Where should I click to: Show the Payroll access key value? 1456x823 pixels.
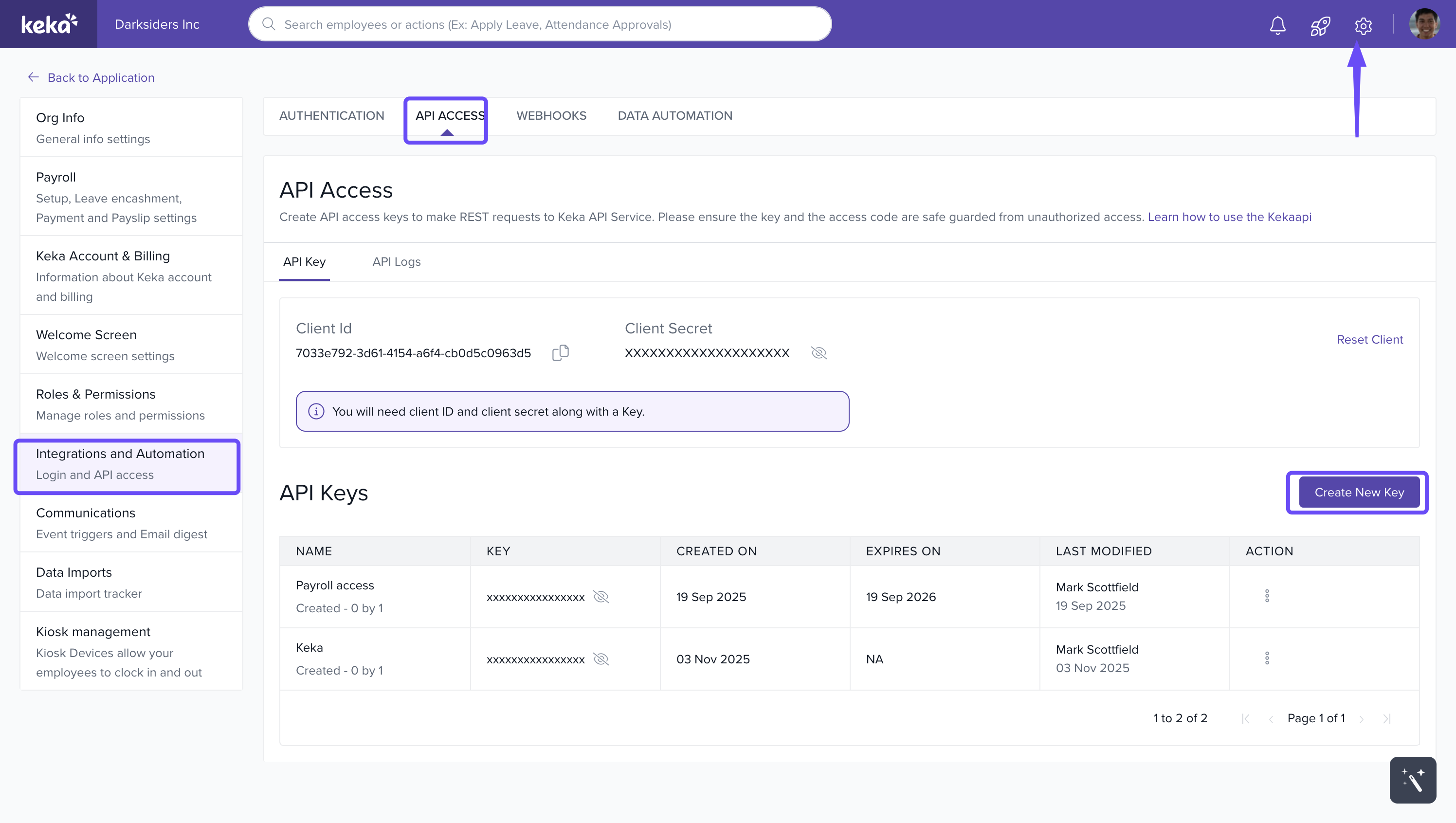point(601,597)
